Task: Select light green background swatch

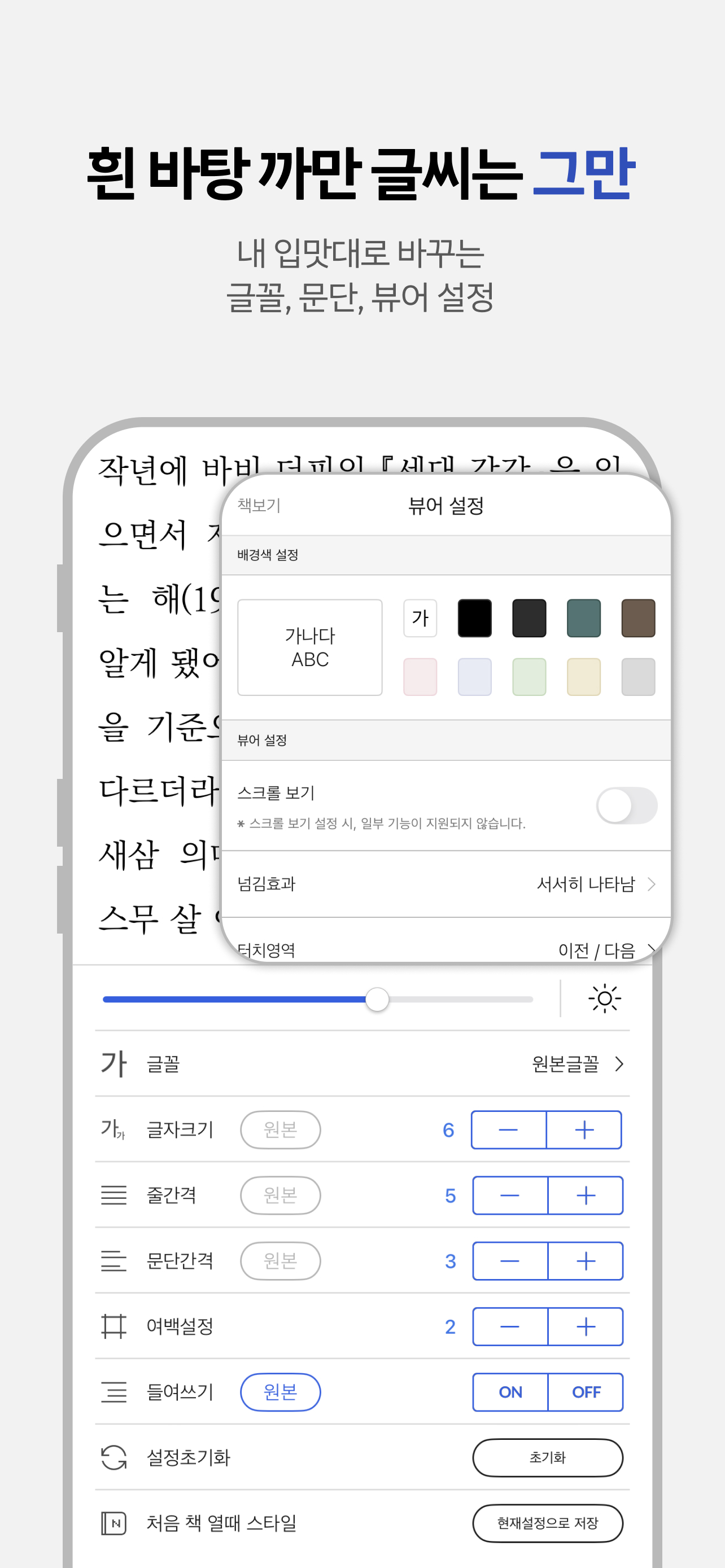Action: pyautogui.click(x=529, y=676)
